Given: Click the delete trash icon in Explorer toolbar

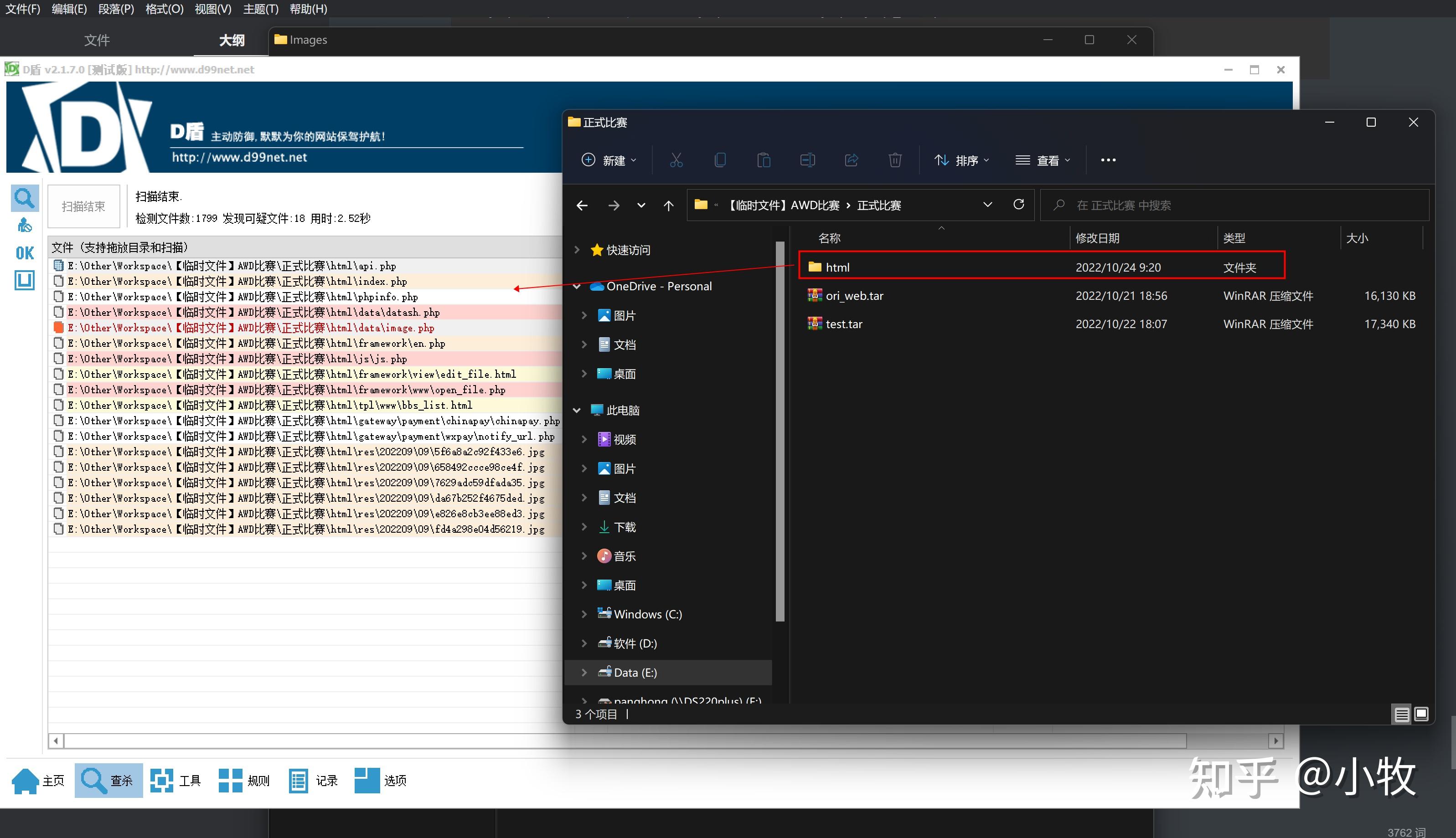Looking at the screenshot, I should tap(895, 160).
